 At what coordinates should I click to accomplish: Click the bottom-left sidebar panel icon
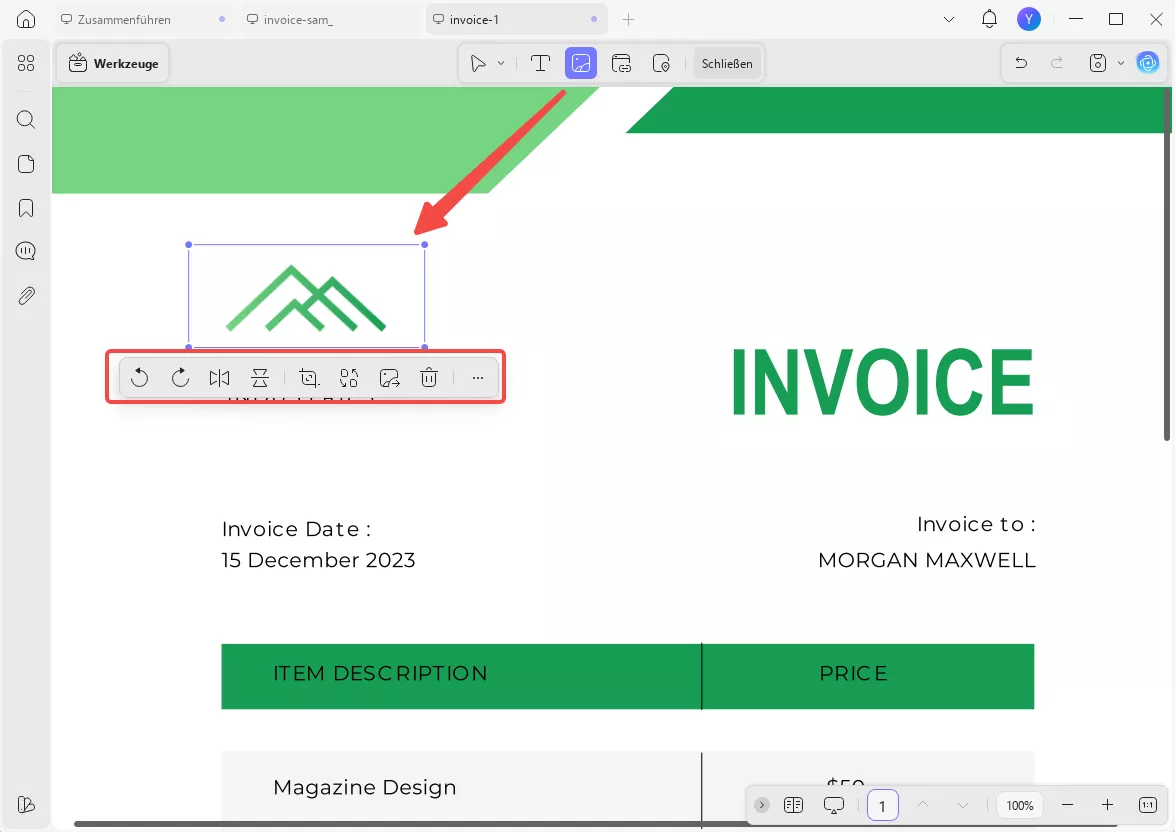25,804
